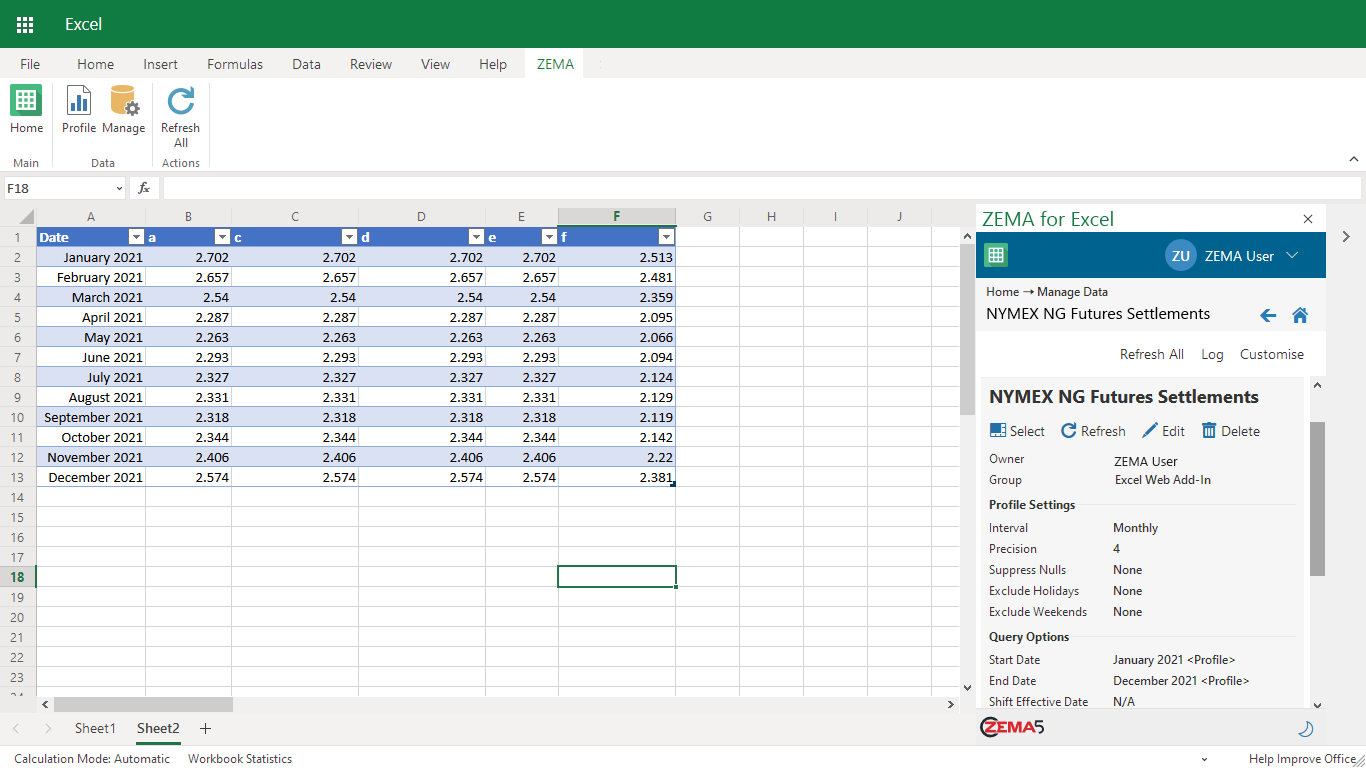Close the ZEMA for Excel pane
1366x768 pixels.
click(1308, 219)
